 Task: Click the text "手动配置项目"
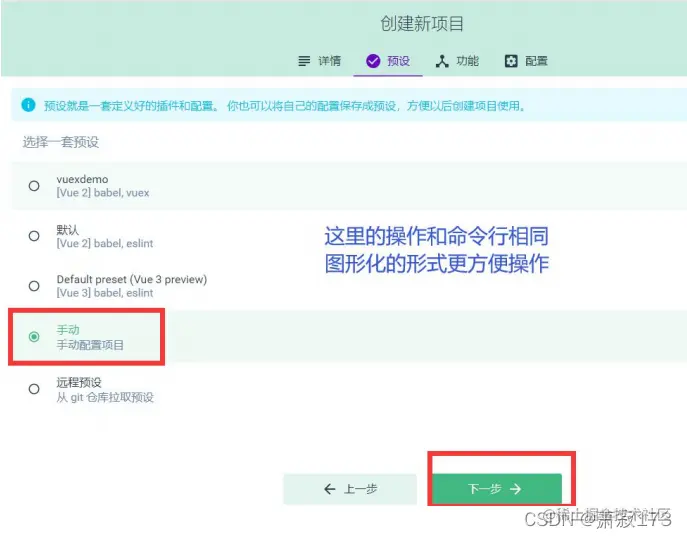[x=90, y=345]
